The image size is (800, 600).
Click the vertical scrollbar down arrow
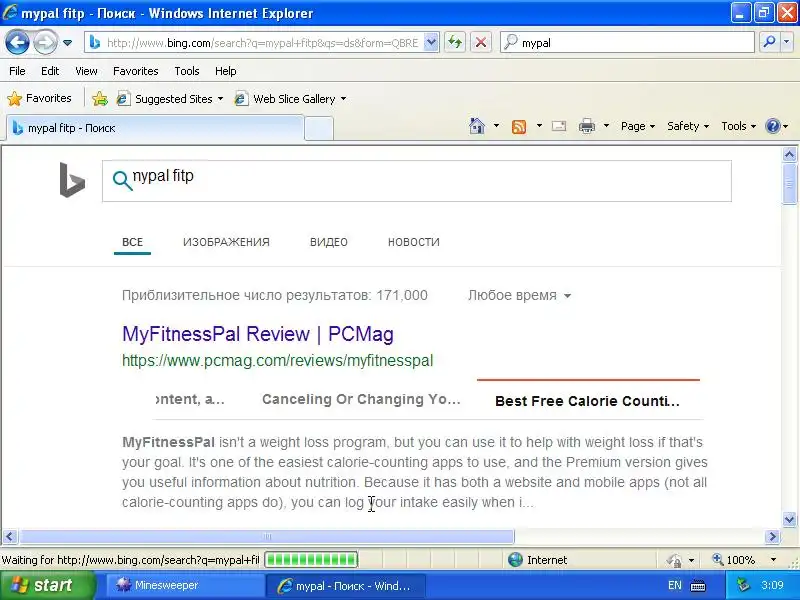pos(789,519)
